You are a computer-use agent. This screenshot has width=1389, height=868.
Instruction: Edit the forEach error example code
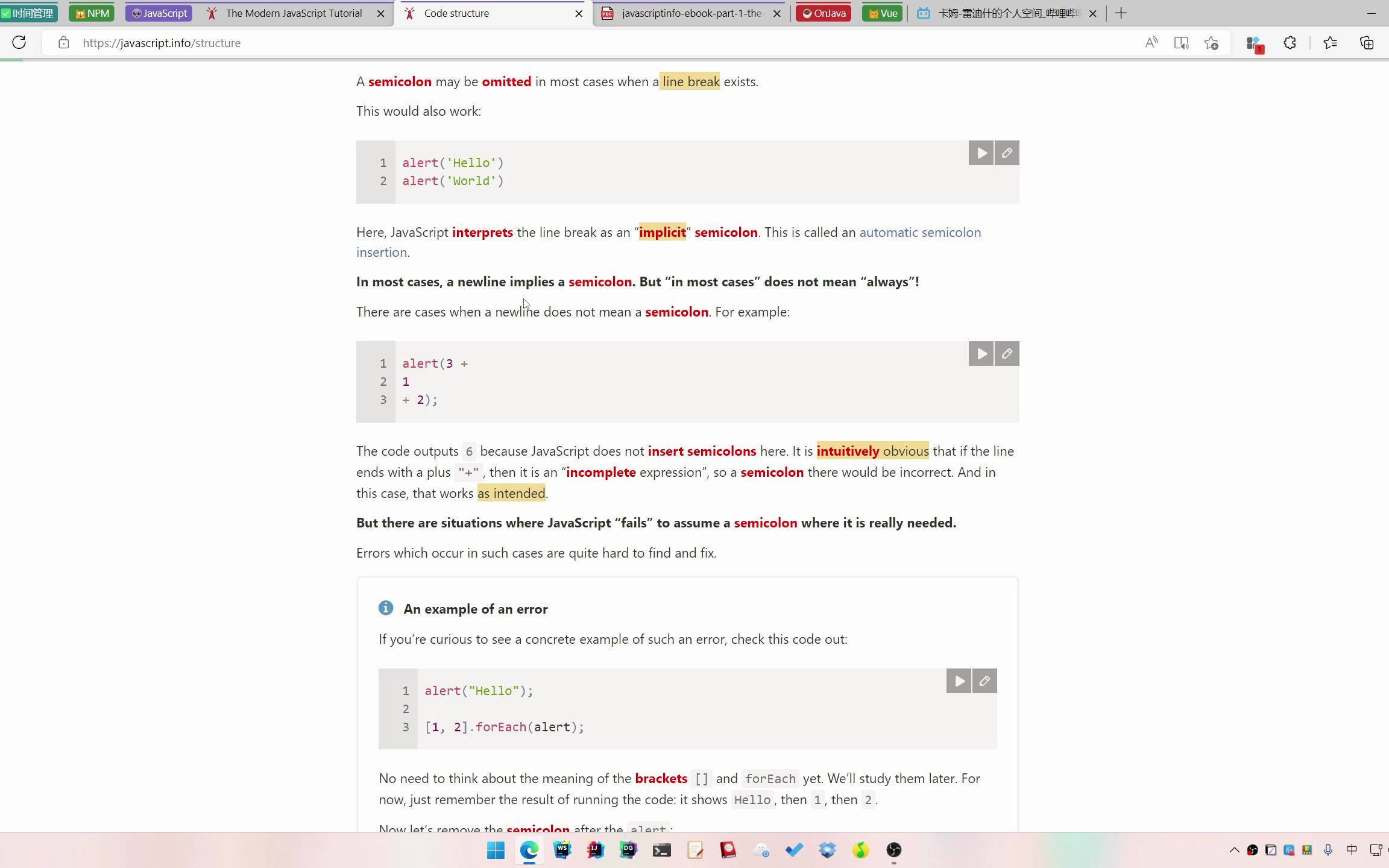click(984, 681)
